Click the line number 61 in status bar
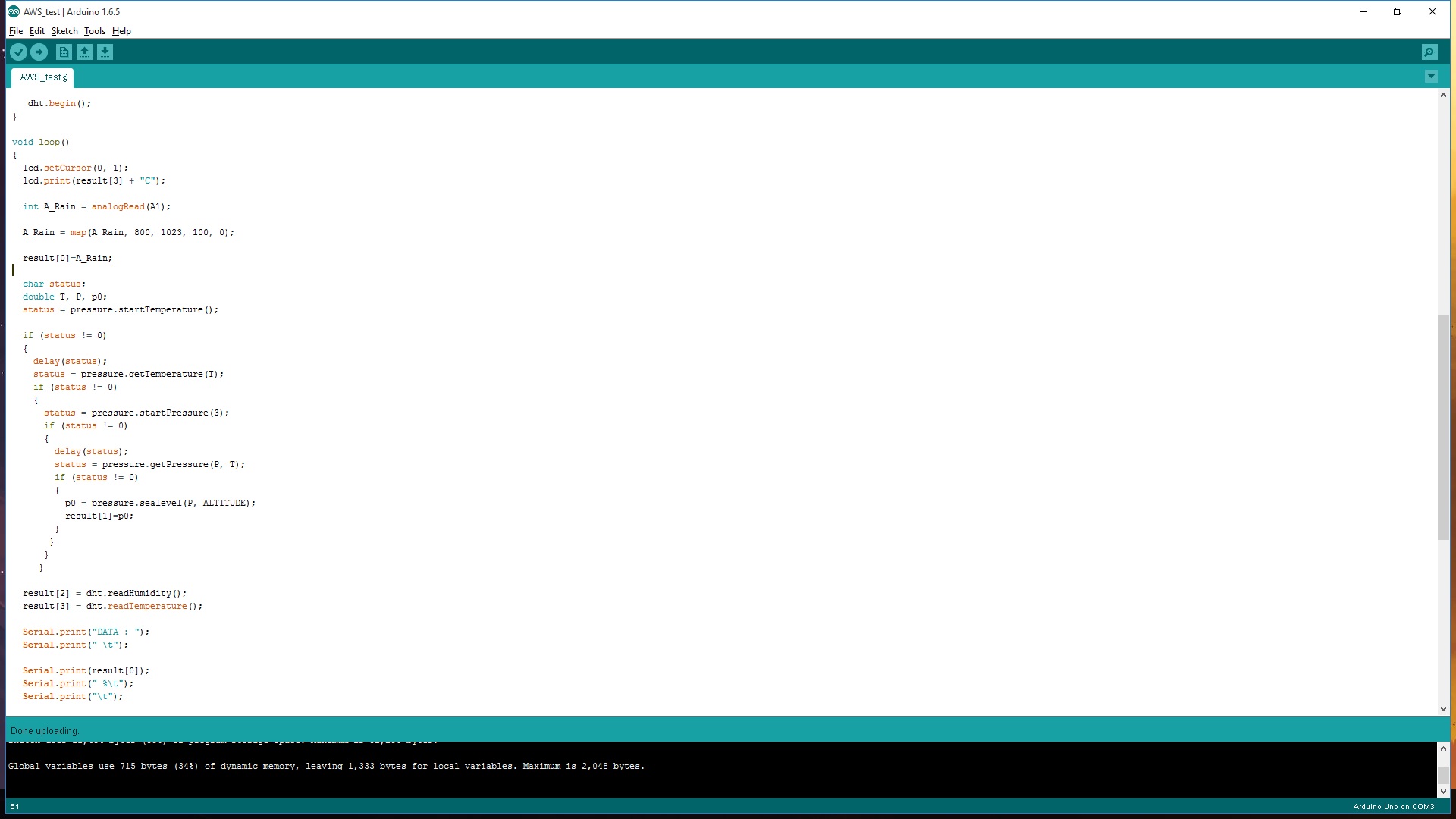Image resolution: width=1456 pixels, height=819 pixels. point(15,807)
